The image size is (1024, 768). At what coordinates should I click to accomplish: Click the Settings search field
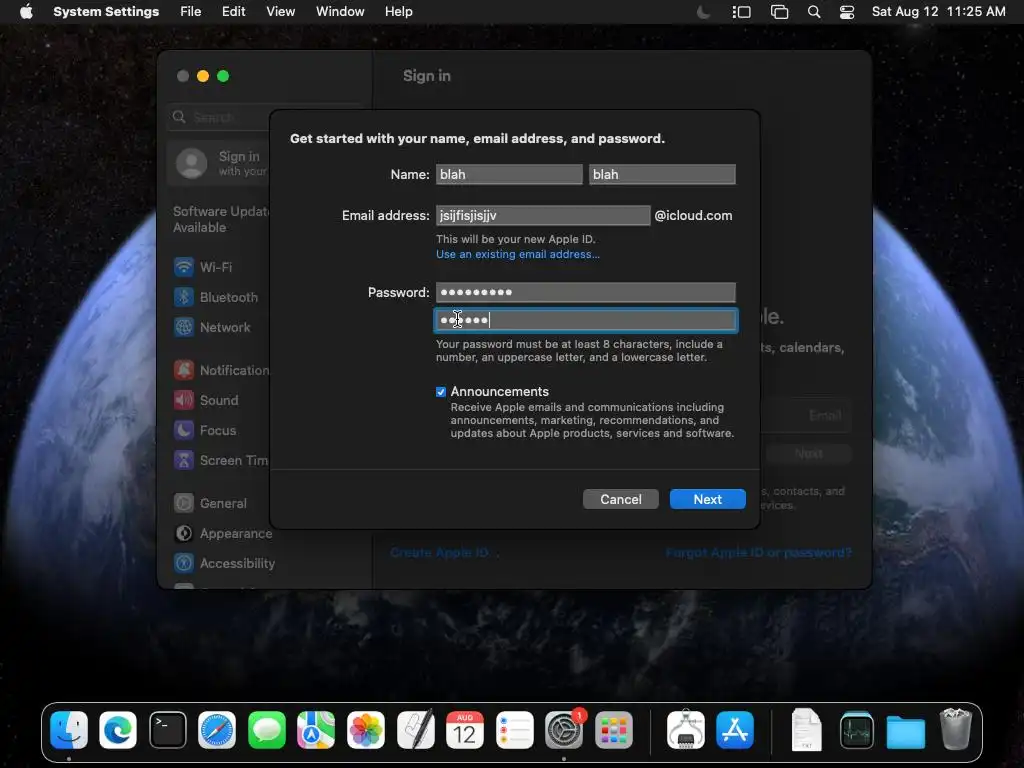(x=219, y=117)
